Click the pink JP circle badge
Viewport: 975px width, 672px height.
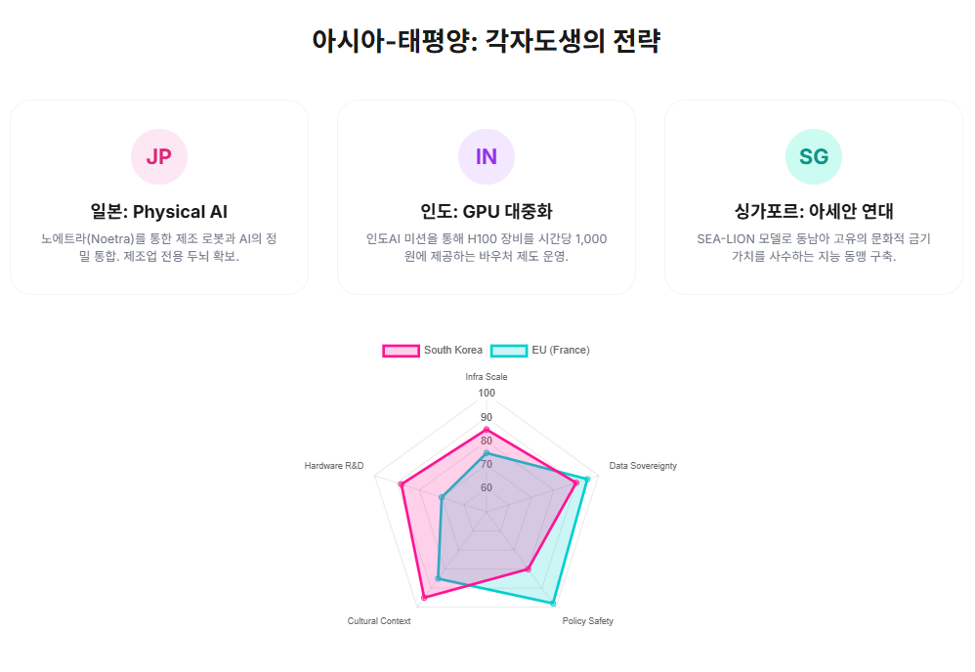click(x=159, y=157)
